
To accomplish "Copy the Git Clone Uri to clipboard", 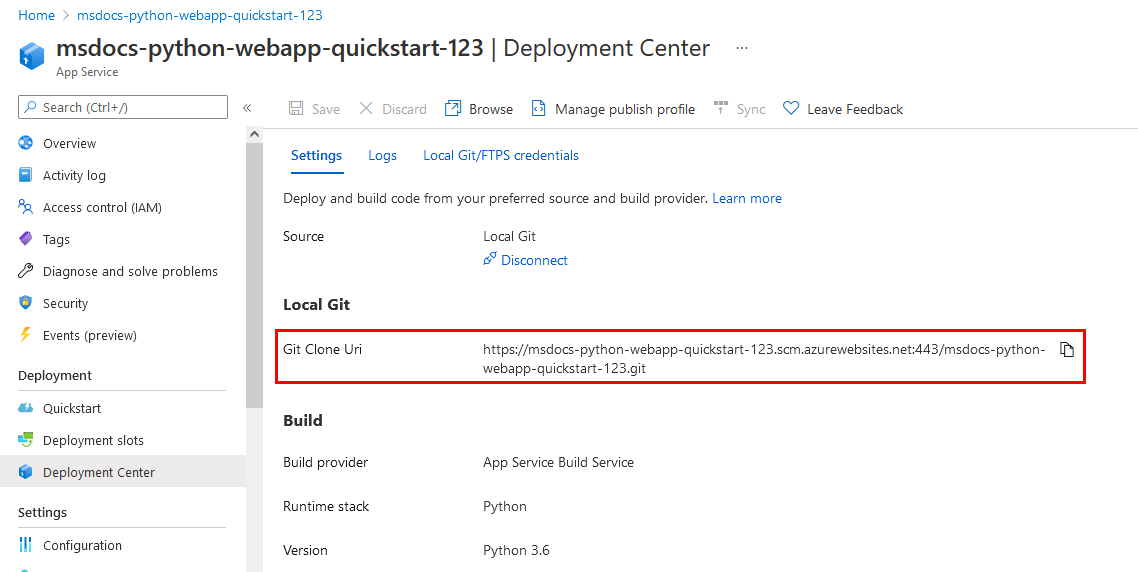I will pyautogui.click(x=1067, y=350).
